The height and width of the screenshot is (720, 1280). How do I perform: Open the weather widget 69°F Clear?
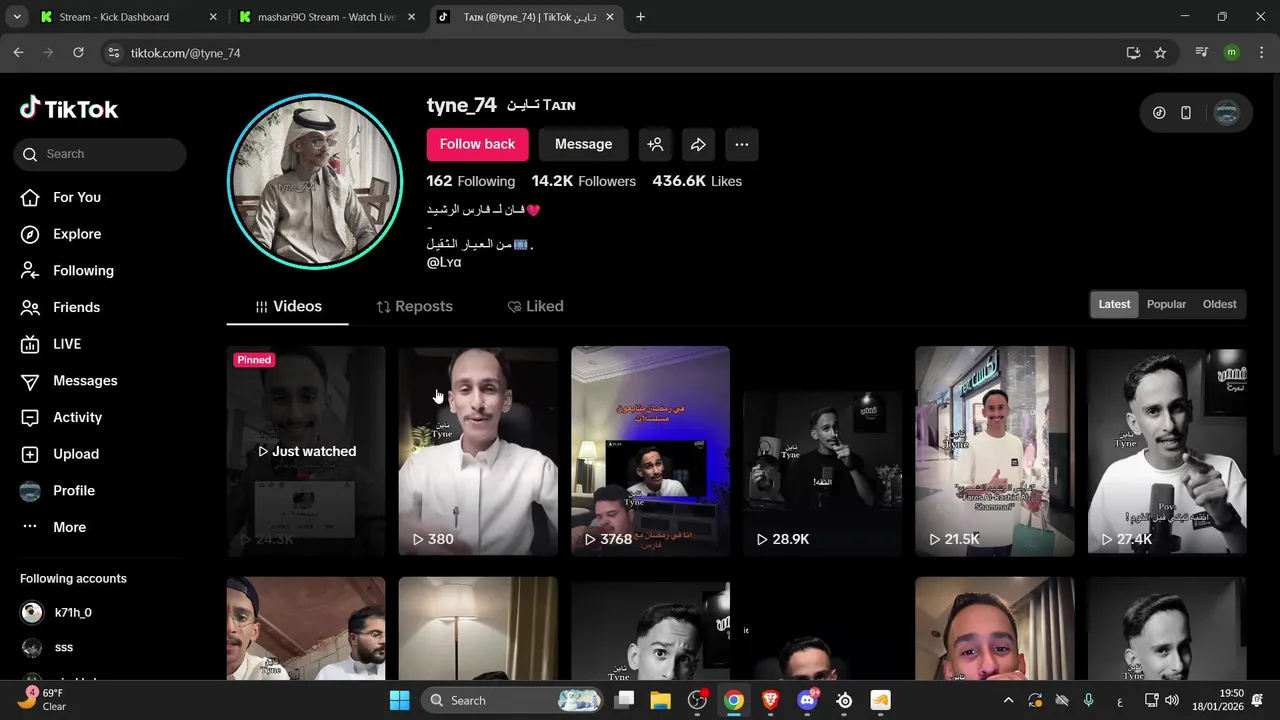pos(42,700)
